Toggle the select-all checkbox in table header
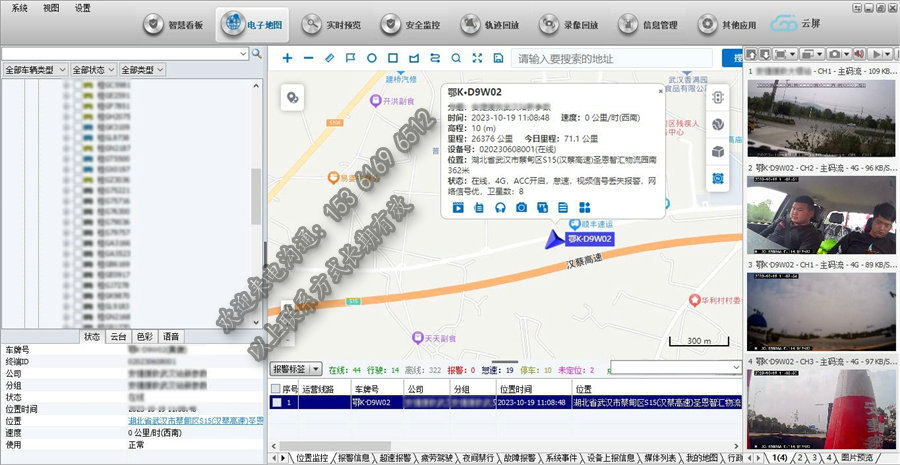The width and height of the screenshot is (900, 465). click(277, 388)
